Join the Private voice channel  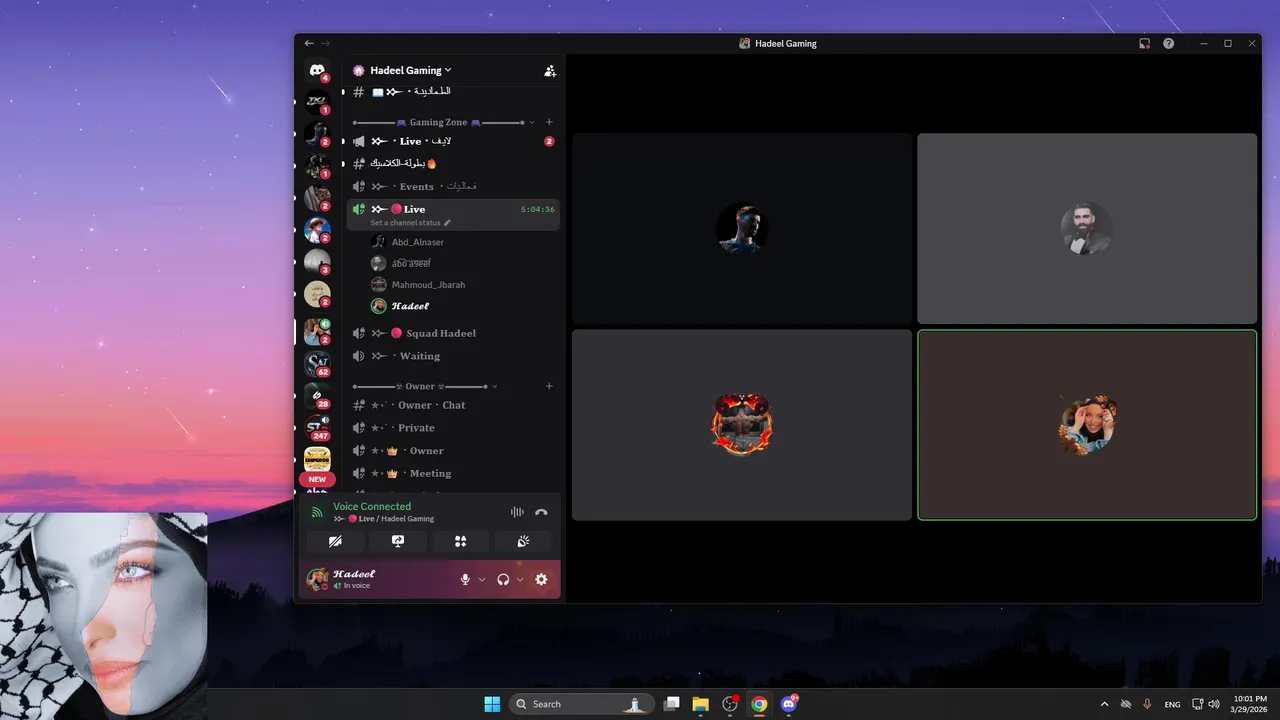click(x=453, y=428)
